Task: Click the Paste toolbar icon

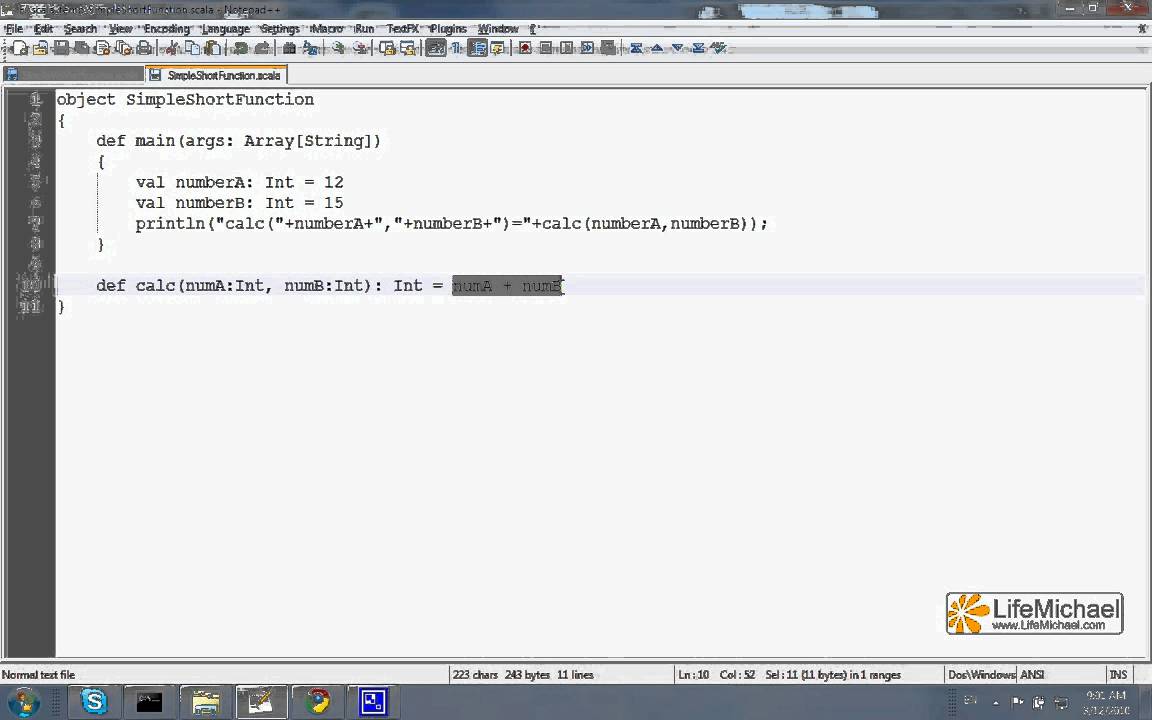Action: coord(212,48)
